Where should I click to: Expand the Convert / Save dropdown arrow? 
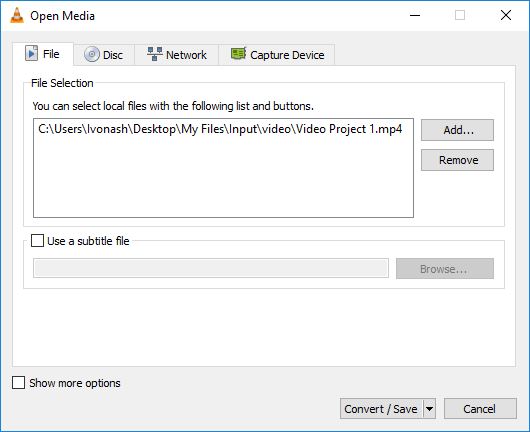429,409
